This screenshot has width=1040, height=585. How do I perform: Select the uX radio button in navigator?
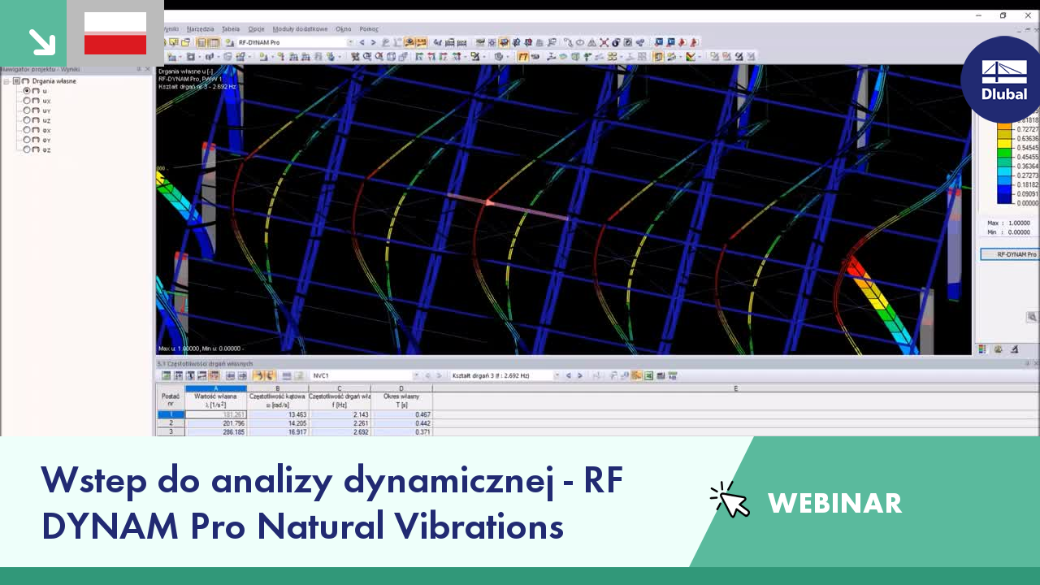click(27, 101)
